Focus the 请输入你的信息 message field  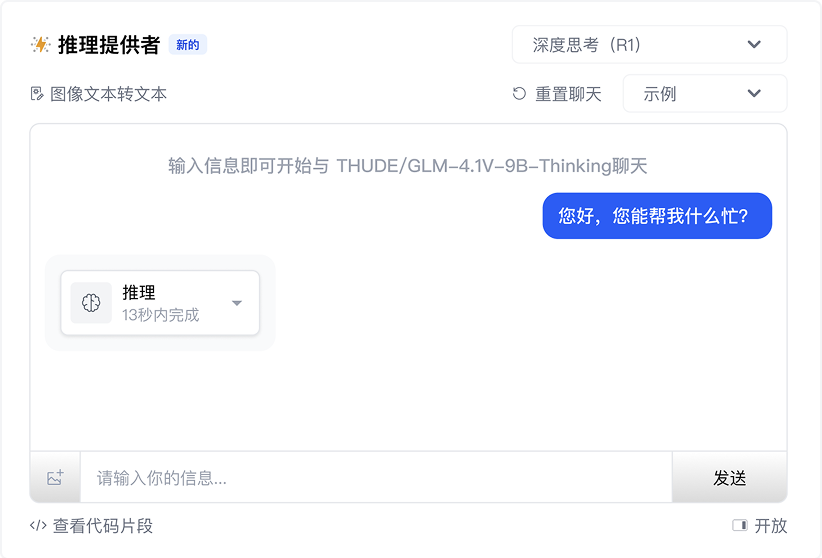pos(375,478)
